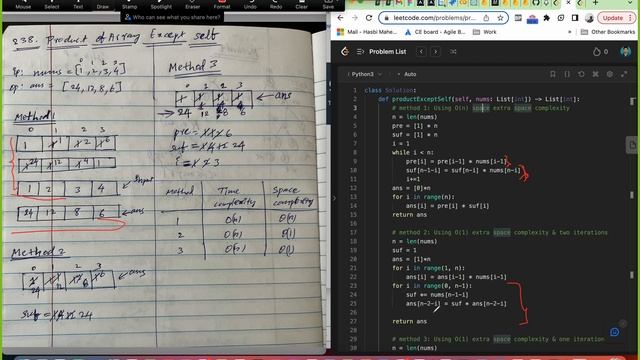
Task: Expand the tab search dropdown
Action: point(631,3)
